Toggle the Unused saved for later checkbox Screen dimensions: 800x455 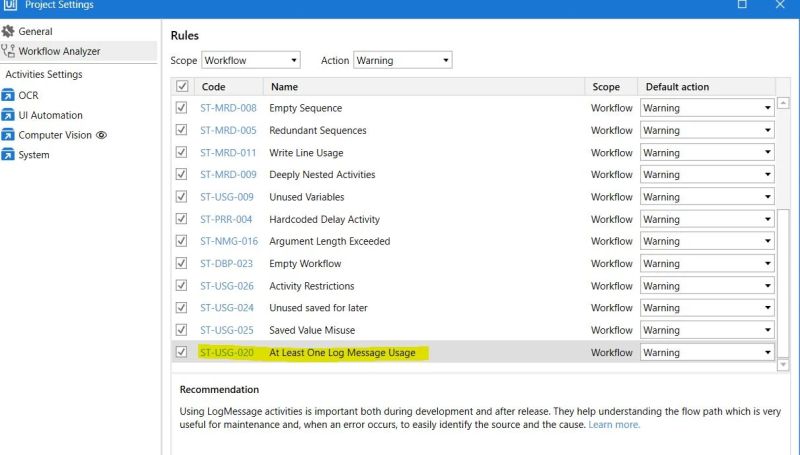181,308
